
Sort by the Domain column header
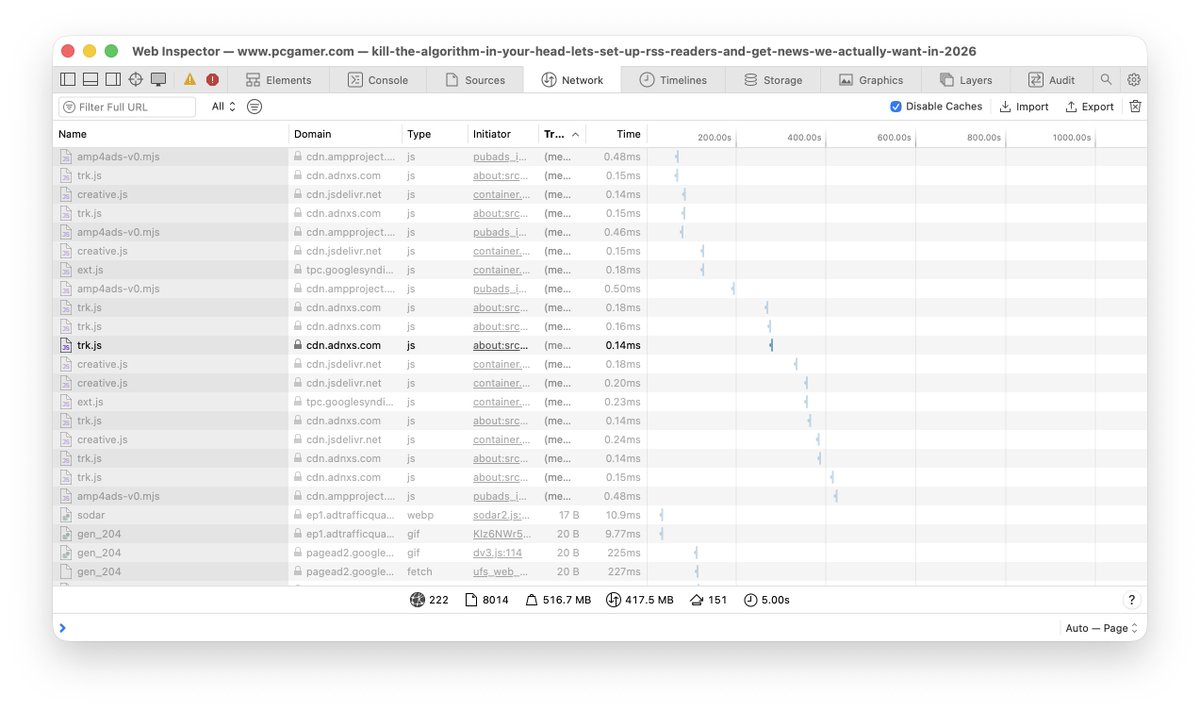click(x=346, y=134)
